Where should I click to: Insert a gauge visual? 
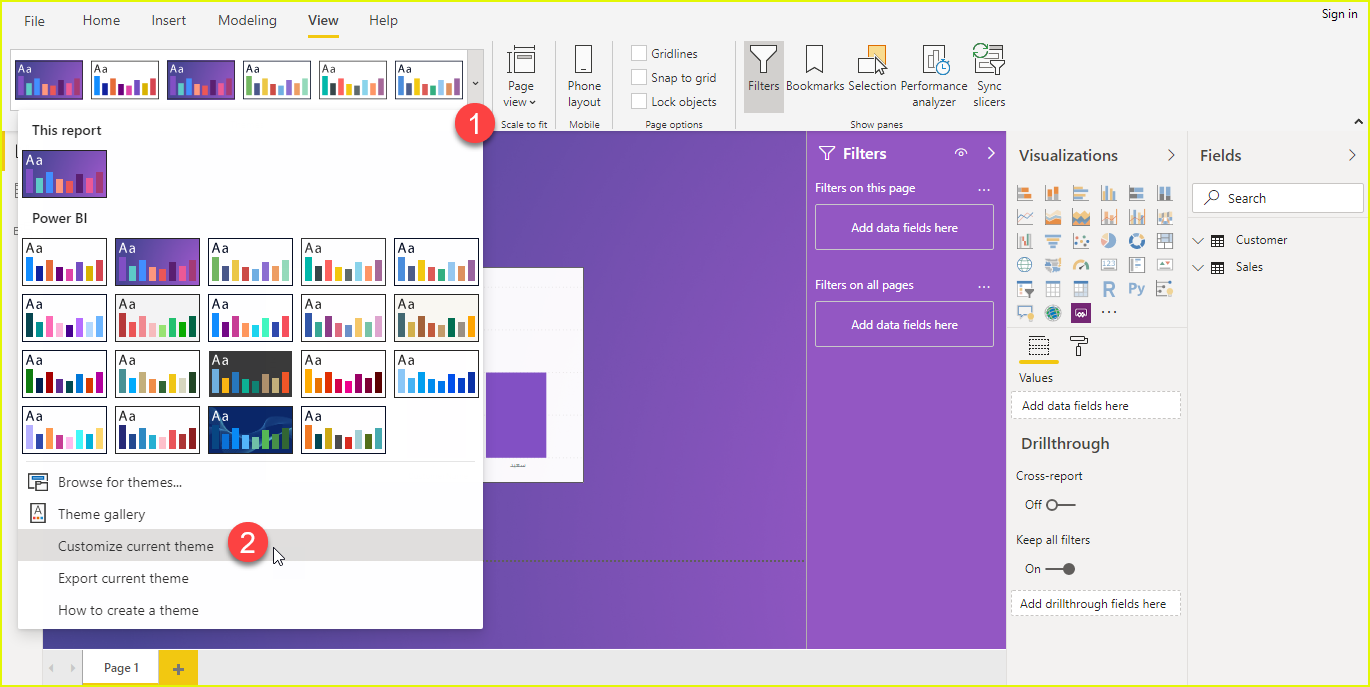(1081, 264)
